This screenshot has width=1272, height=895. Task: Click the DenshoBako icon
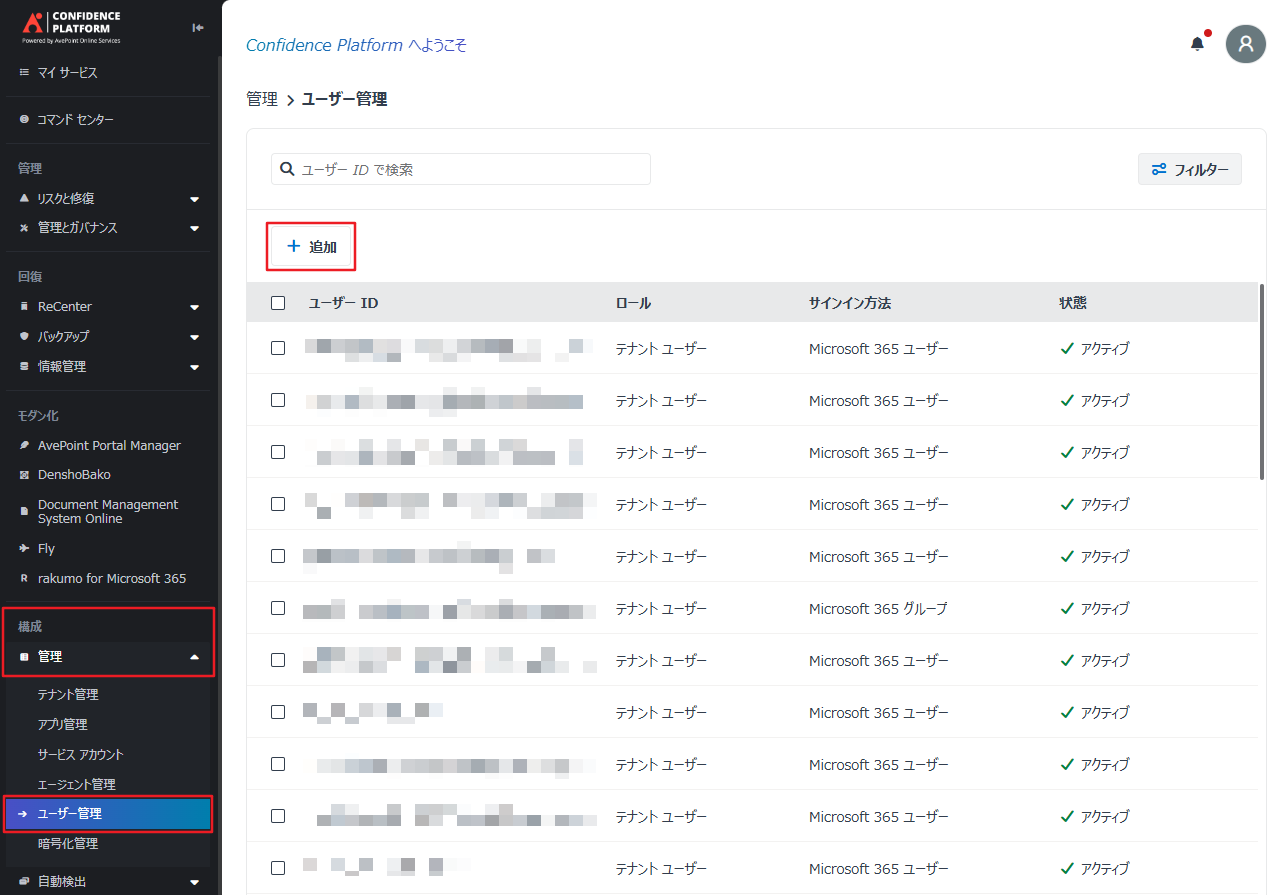[24, 475]
